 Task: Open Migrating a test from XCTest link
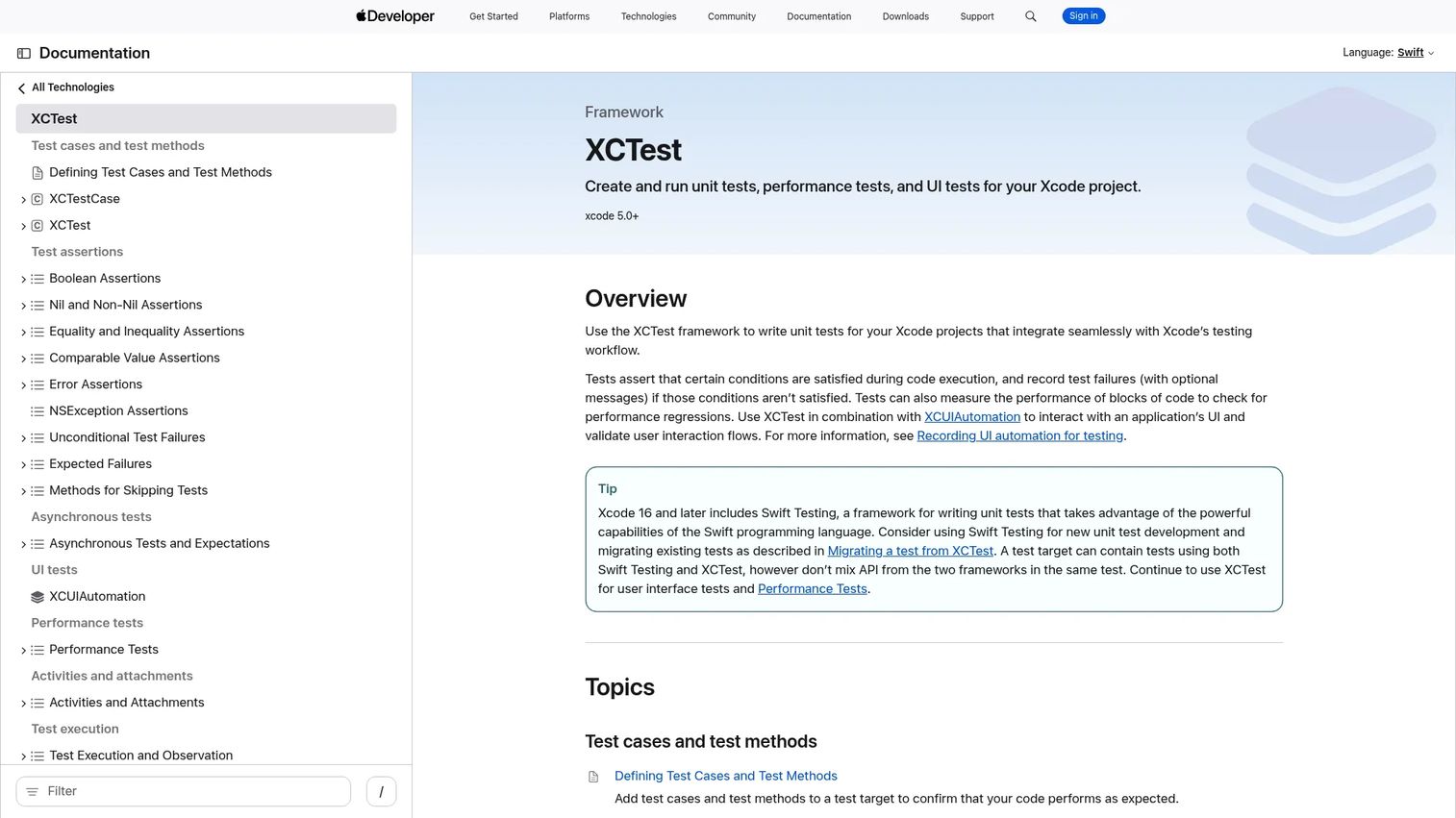(910, 552)
